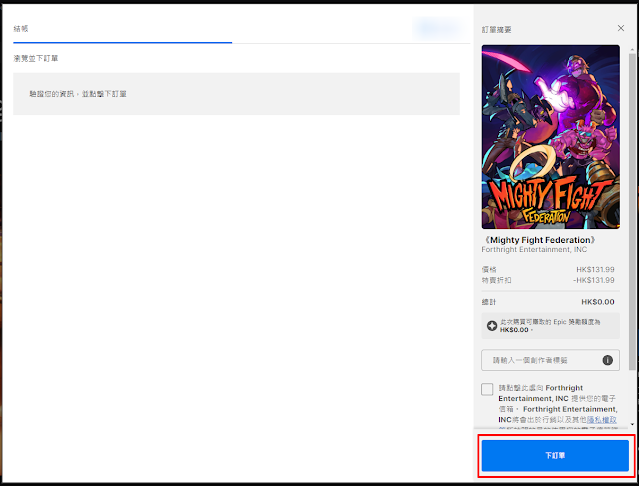Click the info icon in creator tag field
This screenshot has height=486, width=639.
click(x=607, y=360)
